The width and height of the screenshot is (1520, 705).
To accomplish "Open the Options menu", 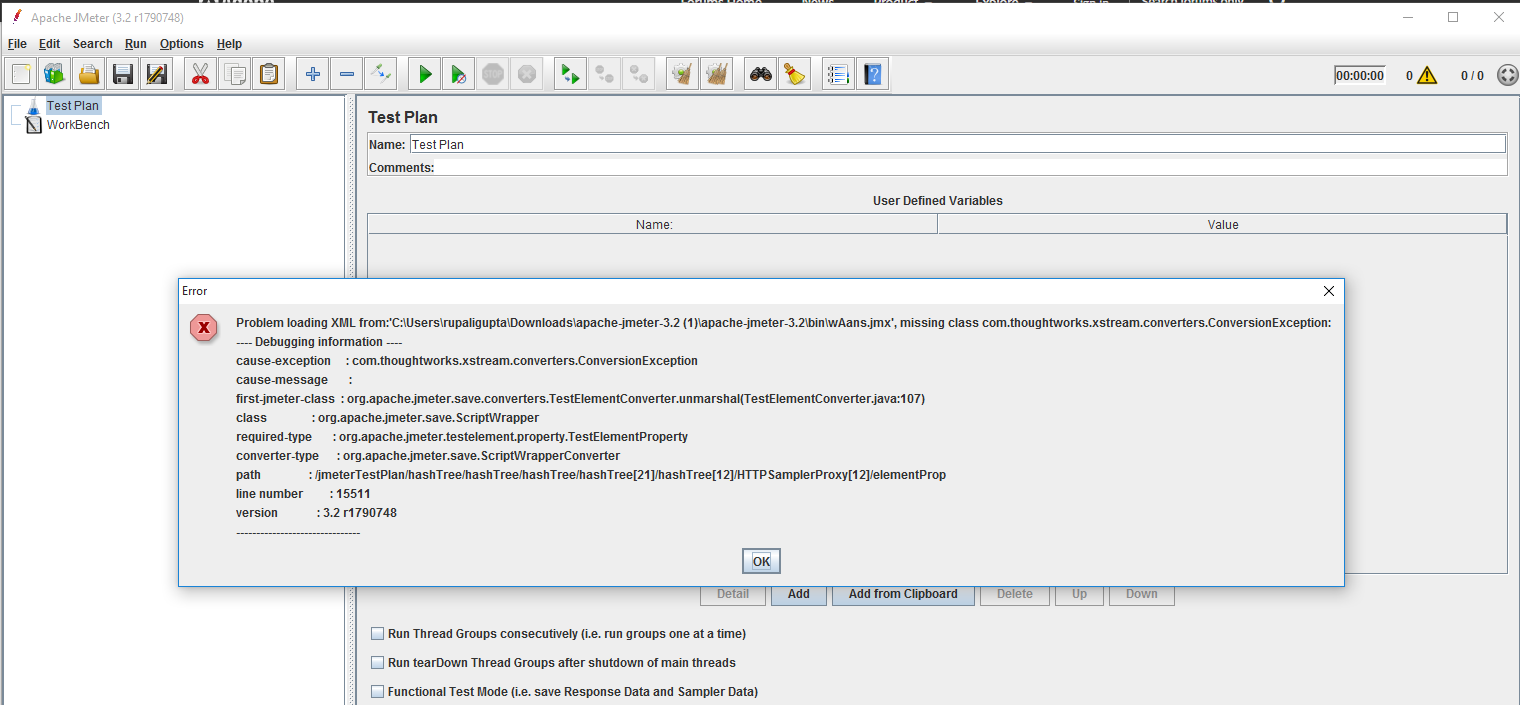I will pyautogui.click(x=182, y=44).
